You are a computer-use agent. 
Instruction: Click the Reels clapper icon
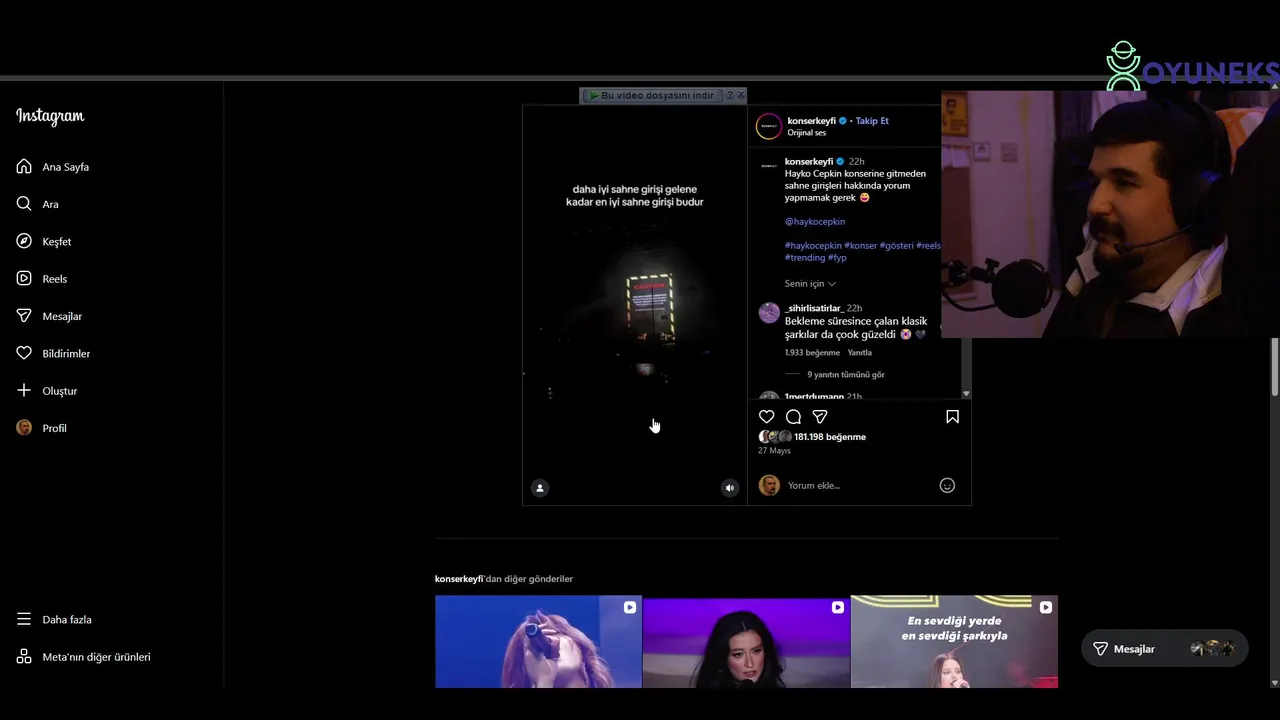(x=24, y=278)
